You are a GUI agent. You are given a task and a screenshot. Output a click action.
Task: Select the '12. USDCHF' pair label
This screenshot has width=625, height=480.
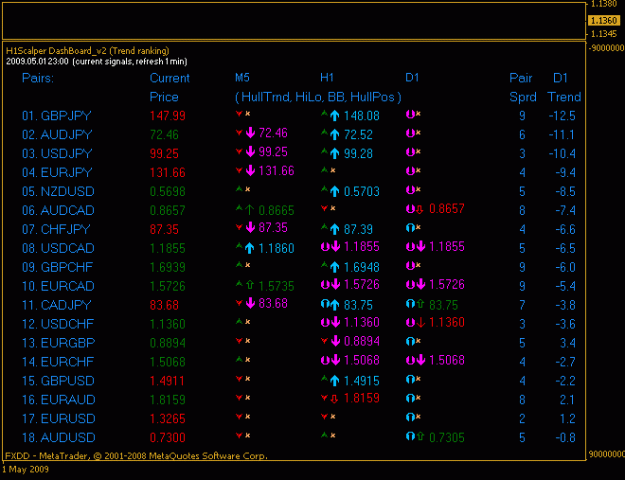tap(58, 324)
